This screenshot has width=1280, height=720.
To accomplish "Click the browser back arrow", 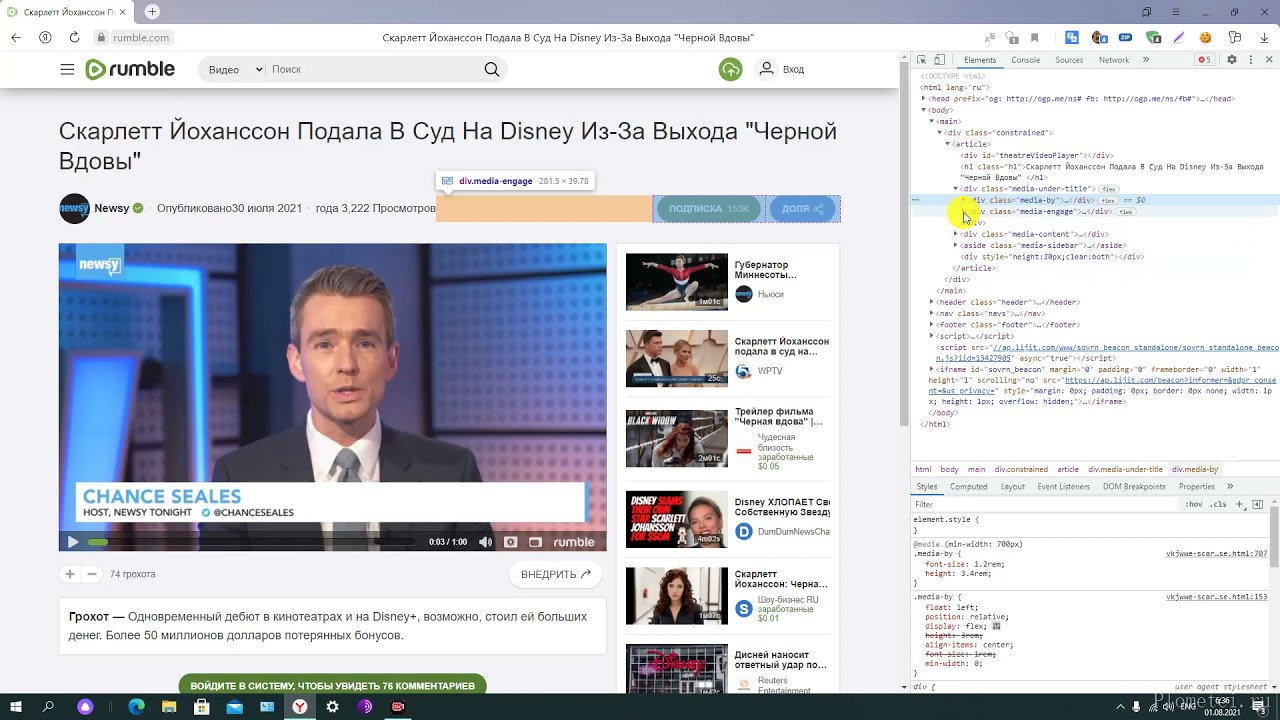I will (x=16, y=37).
